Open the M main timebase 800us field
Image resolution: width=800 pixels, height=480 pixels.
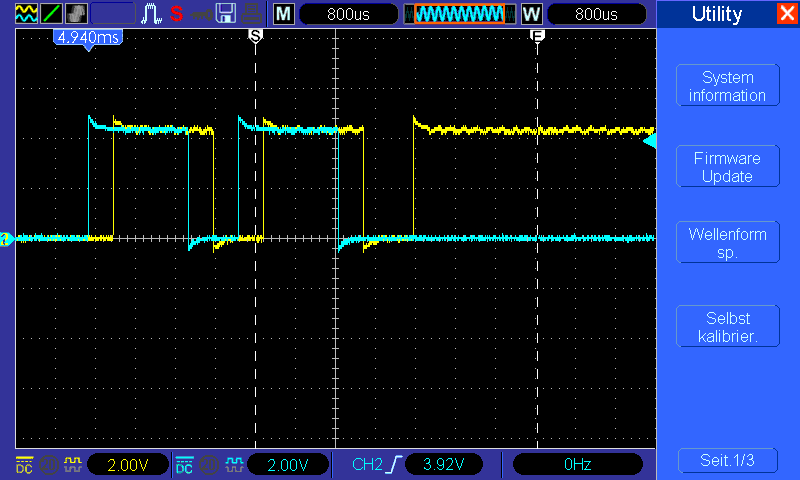tap(348, 14)
